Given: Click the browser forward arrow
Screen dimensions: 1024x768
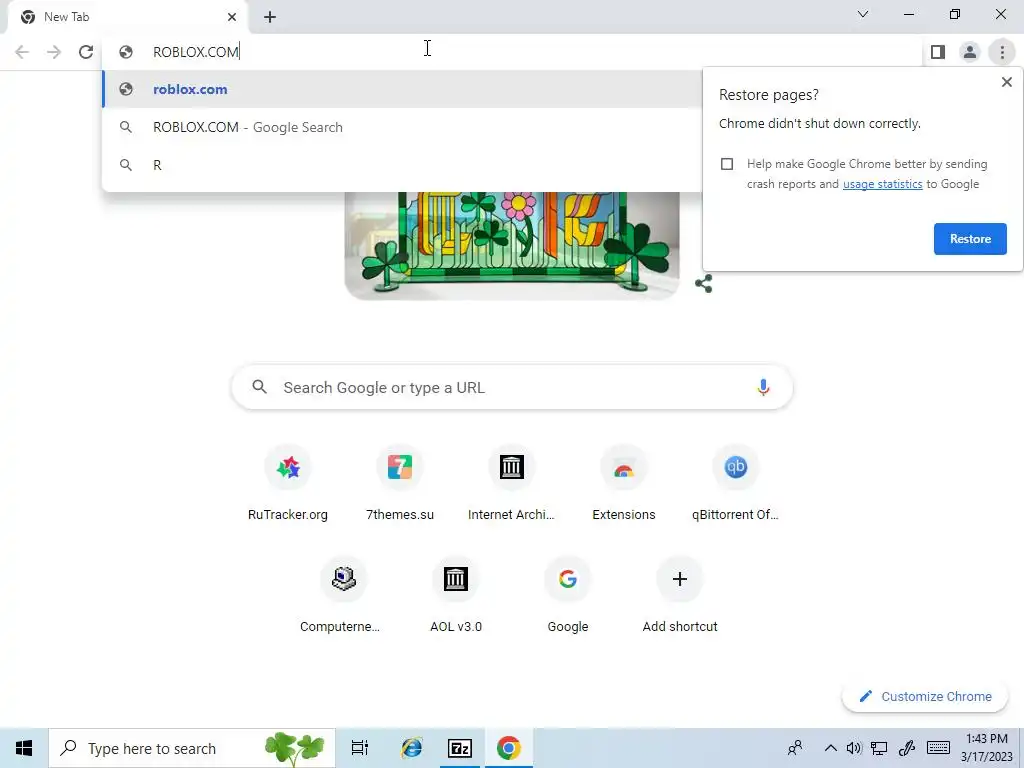Looking at the screenshot, I should click(54, 52).
